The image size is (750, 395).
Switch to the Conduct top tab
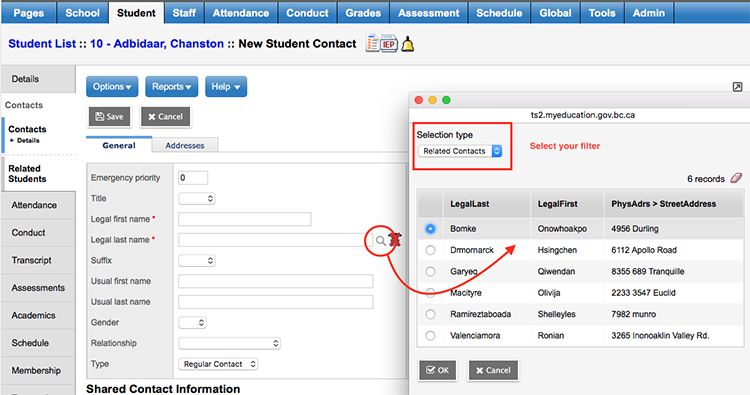pyautogui.click(x=307, y=13)
